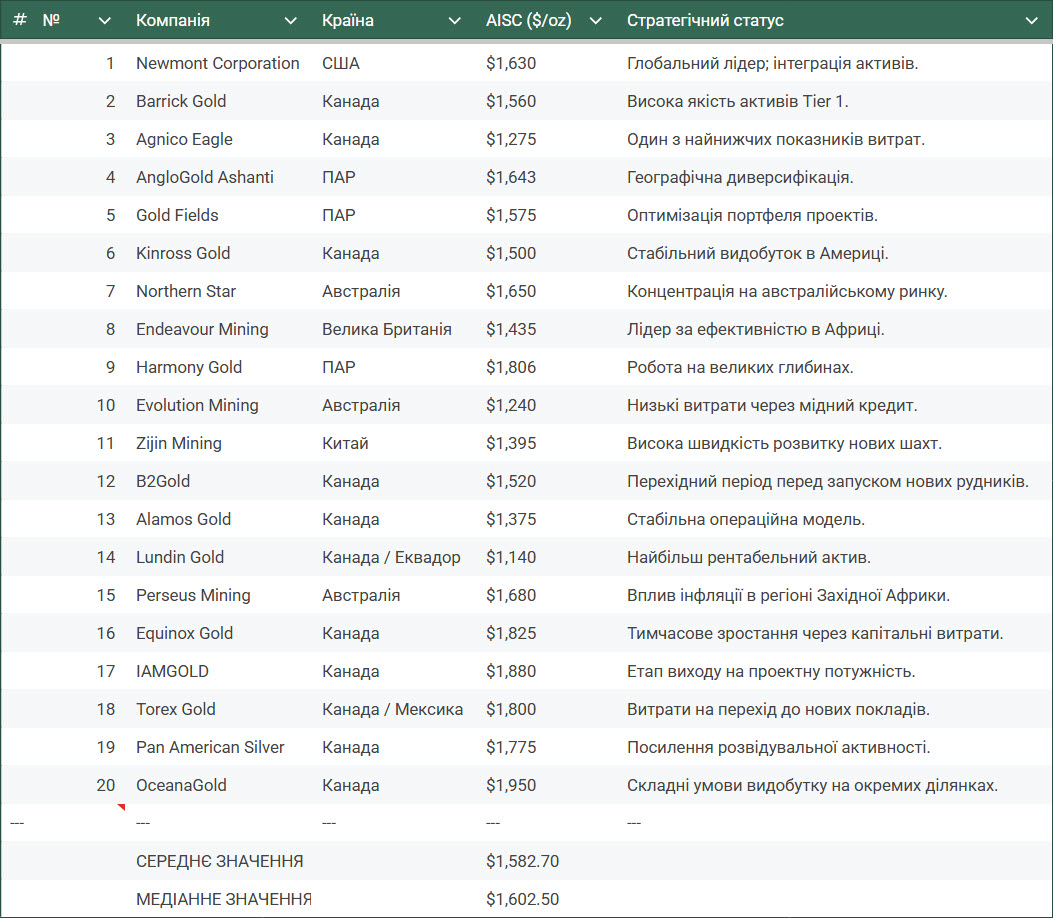The image size is (1053, 918).
Task: Select the Канада / Мексика country cell
Action: click(x=392, y=709)
